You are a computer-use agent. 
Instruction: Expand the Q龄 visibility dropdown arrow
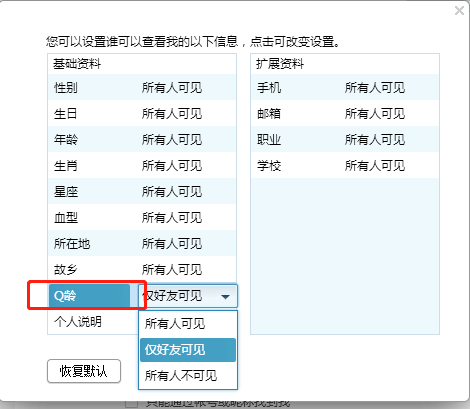point(225,296)
